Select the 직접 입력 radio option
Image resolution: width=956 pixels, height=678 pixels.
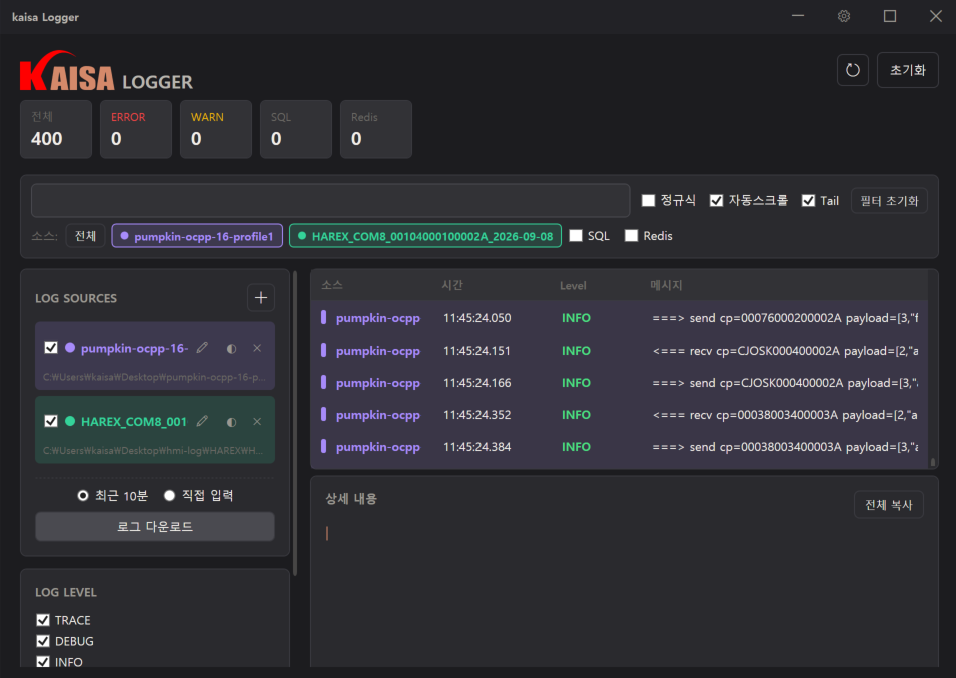click(169, 496)
